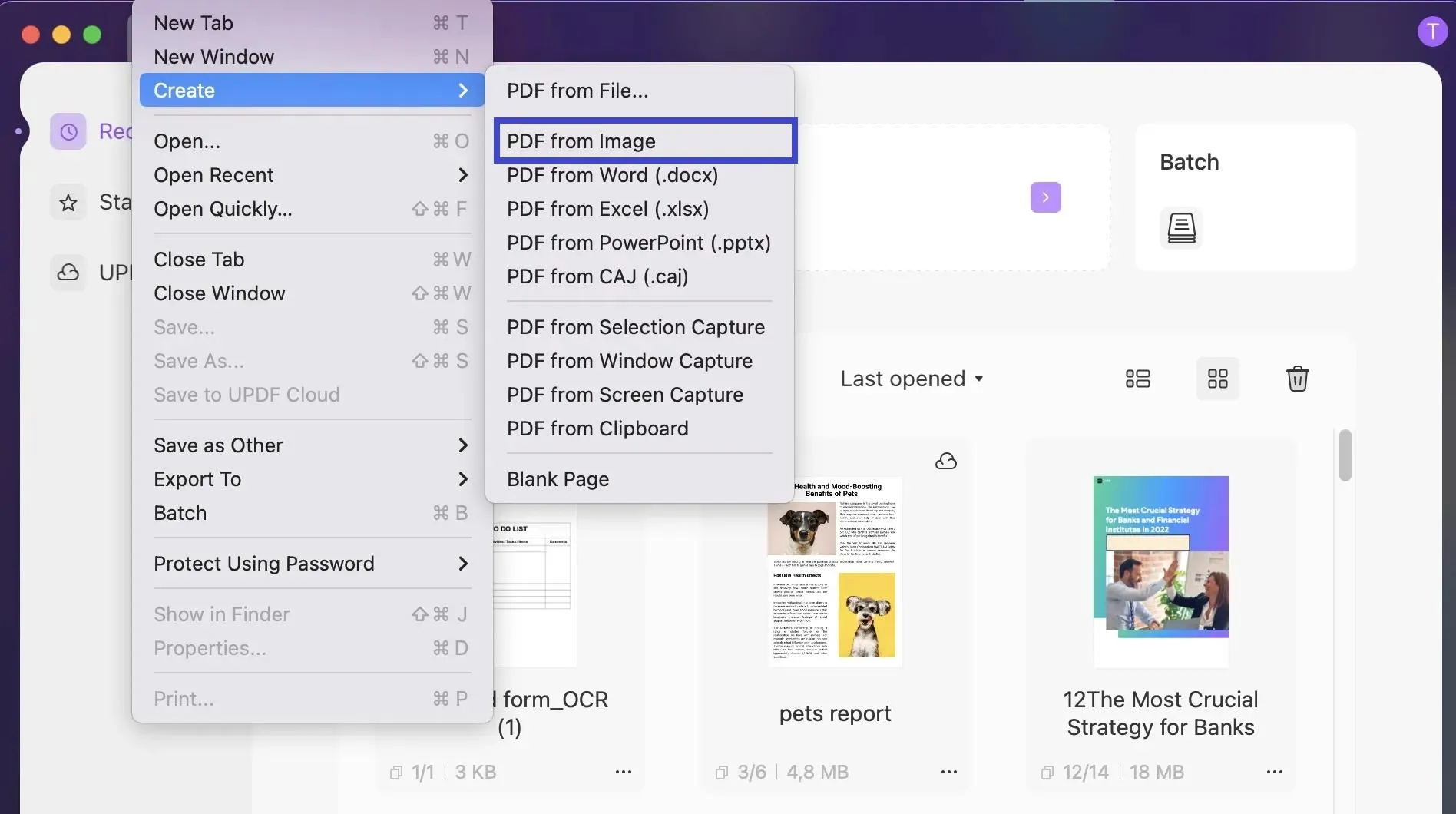
Task: Select the Starred star icon in sidebar
Action: 68,201
